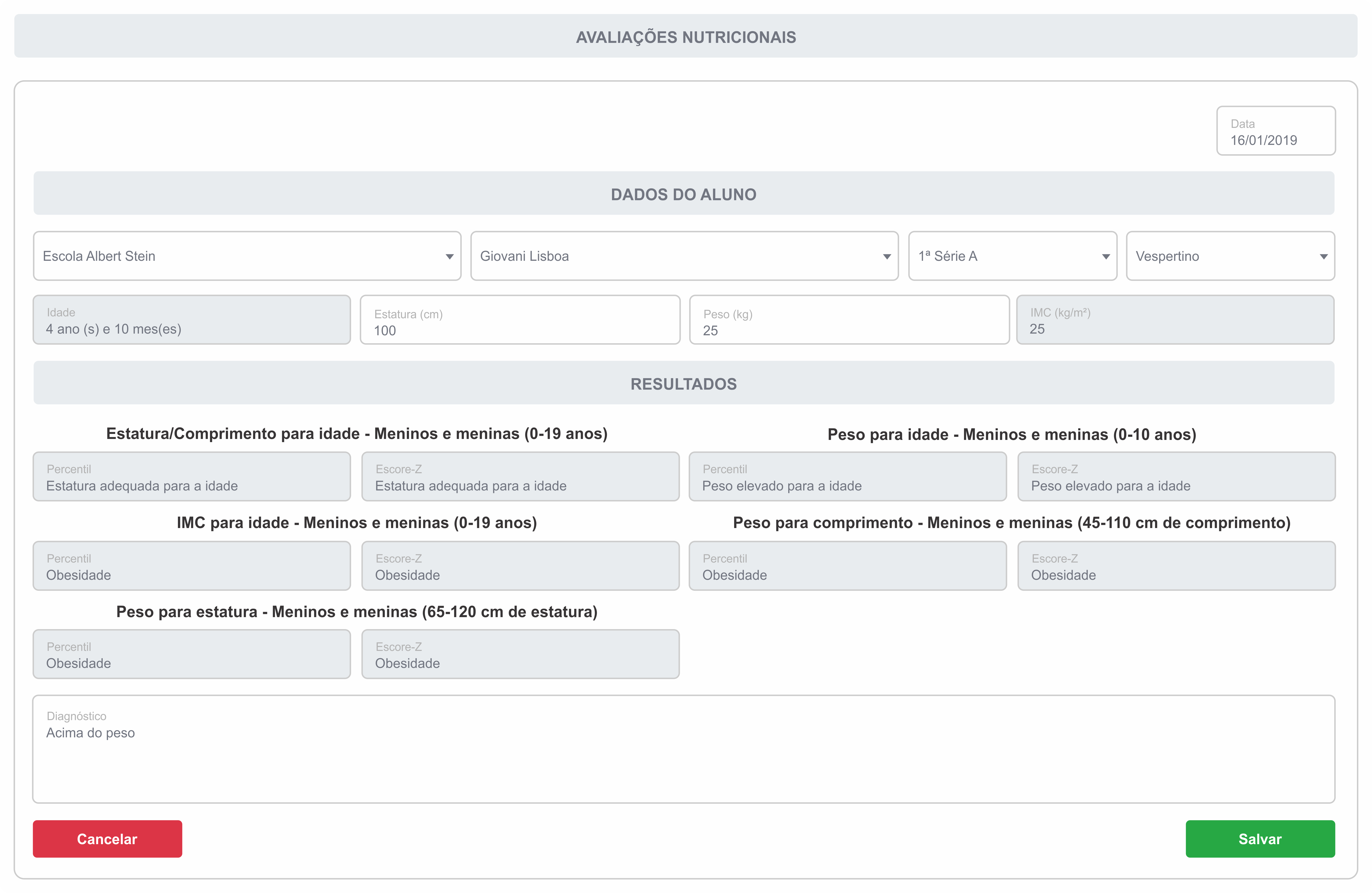The width and height of the screenshot is (1372, 893).
Task: Expand the 1ª Série A class dropdown
Action: pyautogui.click(x=1012, y=256)
